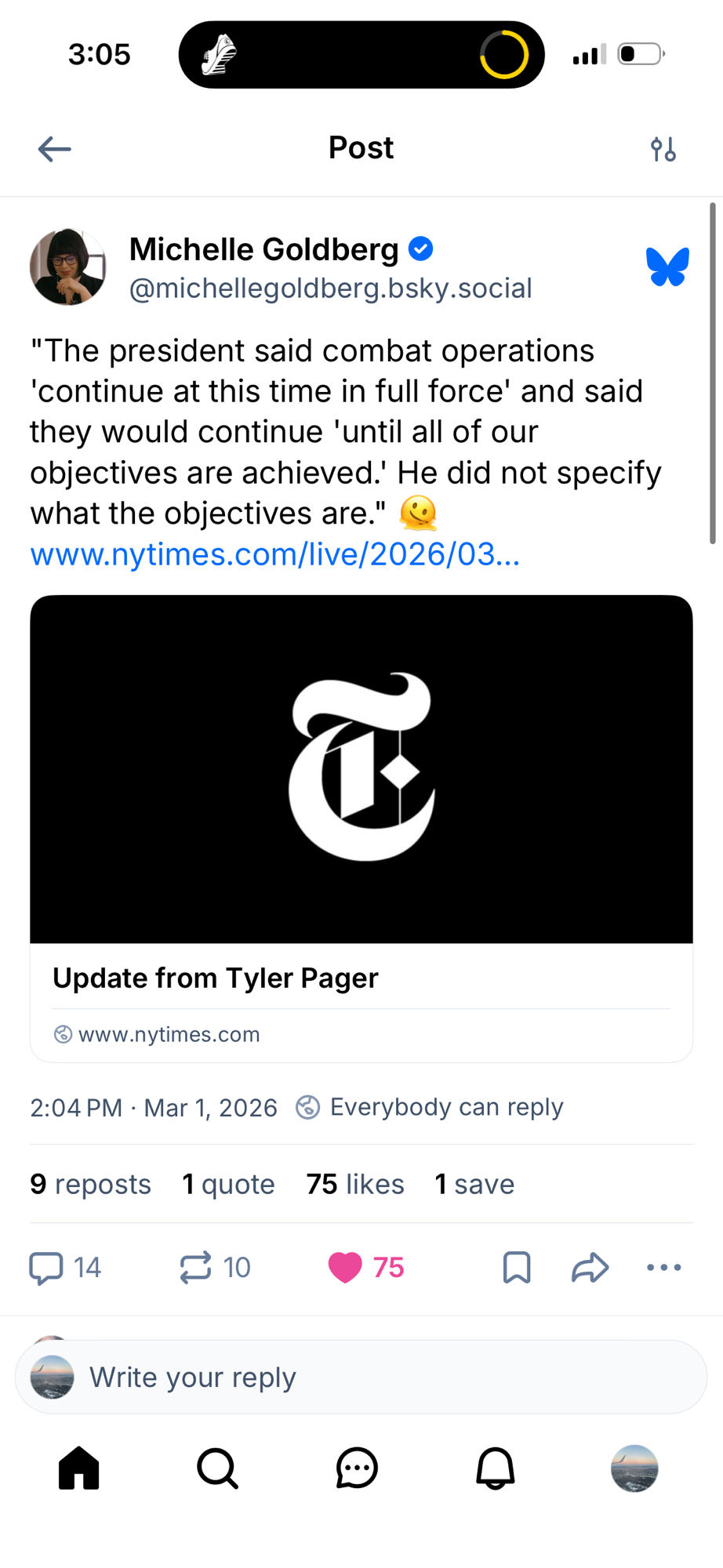Tap the reply speech bubble icon
723x1568 pixels.
click(46, 1268)
